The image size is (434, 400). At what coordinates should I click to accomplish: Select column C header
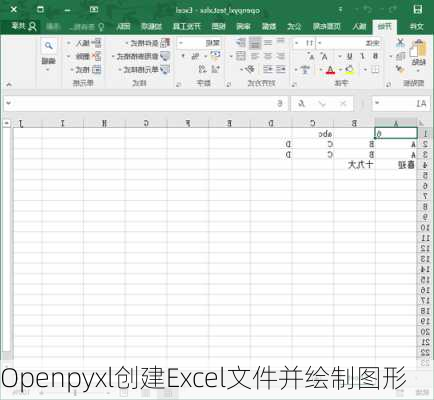pyautogui.click(x=313, y=123)
